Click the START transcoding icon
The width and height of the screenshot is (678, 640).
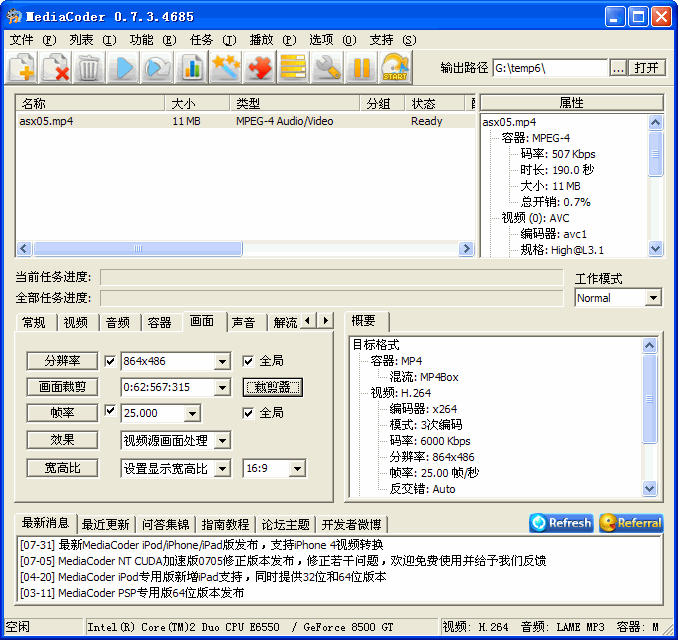[x=395, y=67]
